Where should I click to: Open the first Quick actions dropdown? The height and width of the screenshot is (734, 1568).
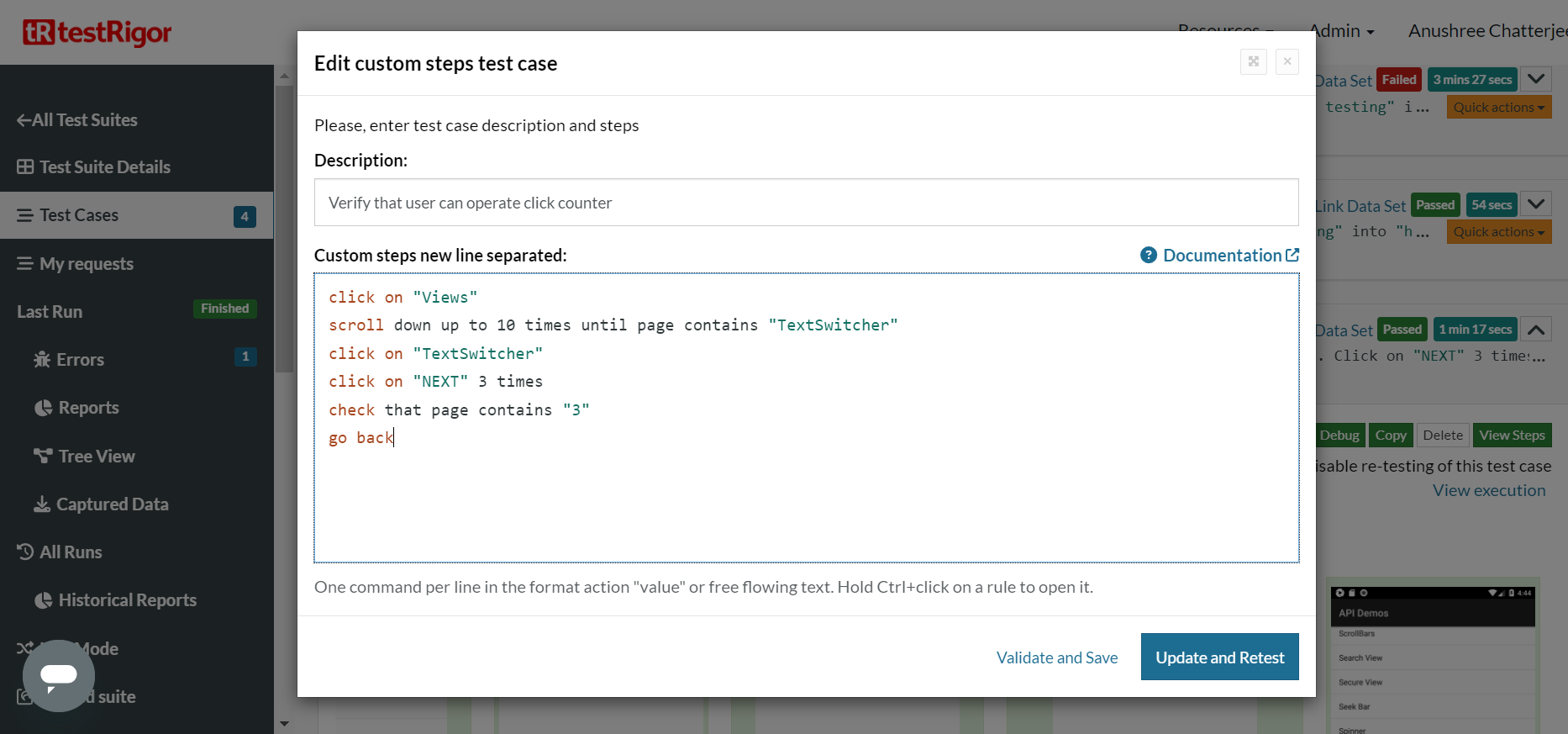[1498, 108]
